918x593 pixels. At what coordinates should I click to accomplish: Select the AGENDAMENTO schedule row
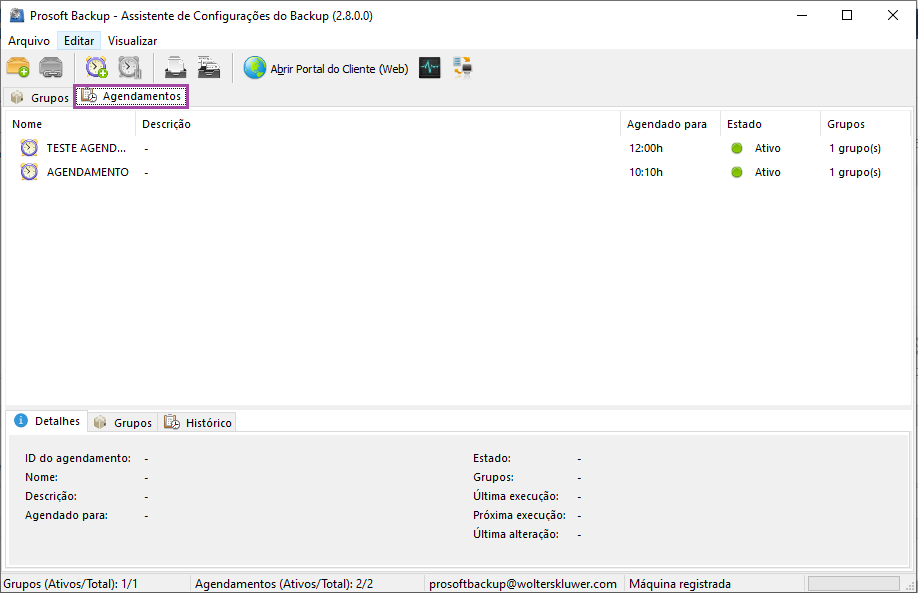[458, 172]
